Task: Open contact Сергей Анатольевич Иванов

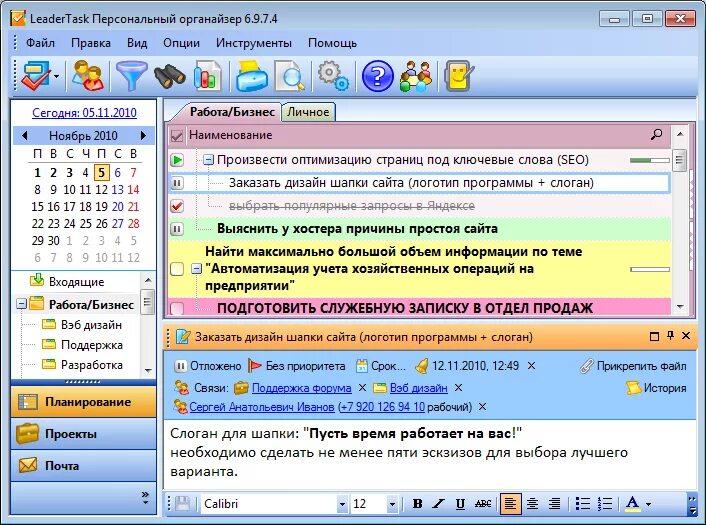Action: coord(262,407)
